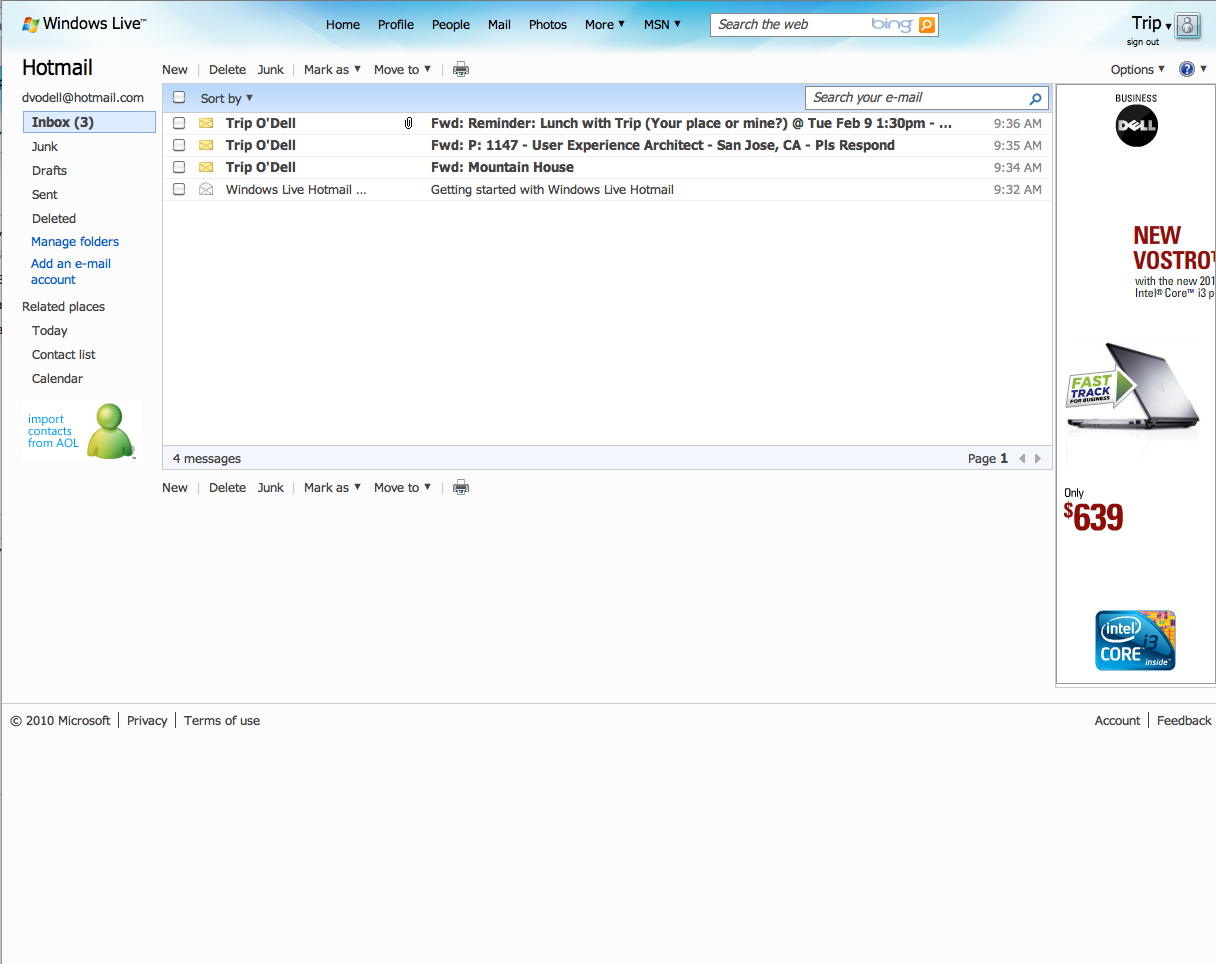This screenshot has height=964, width=1216.
Task: Click the Windows Live logo
Action: click(x=84, y=23)
